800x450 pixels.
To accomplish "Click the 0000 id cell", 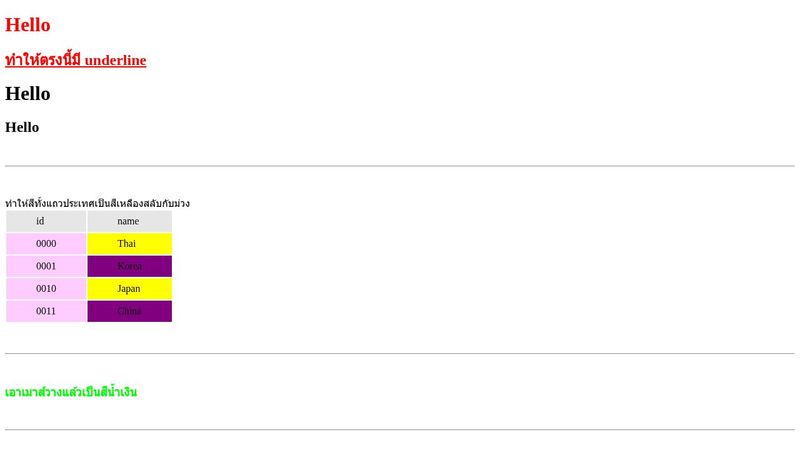I will click(x=46, y=244).
